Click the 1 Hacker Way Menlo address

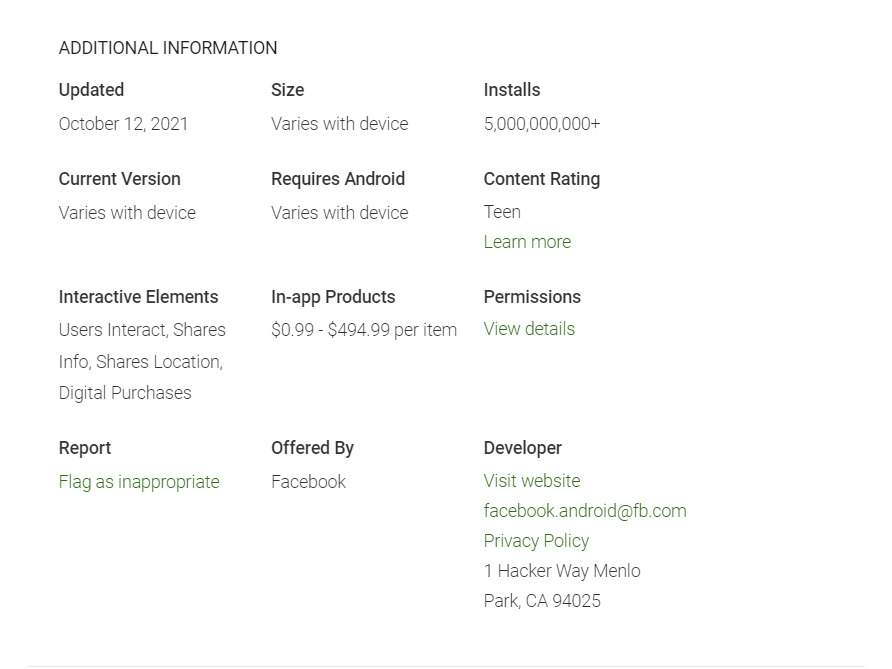click(562, 571)
